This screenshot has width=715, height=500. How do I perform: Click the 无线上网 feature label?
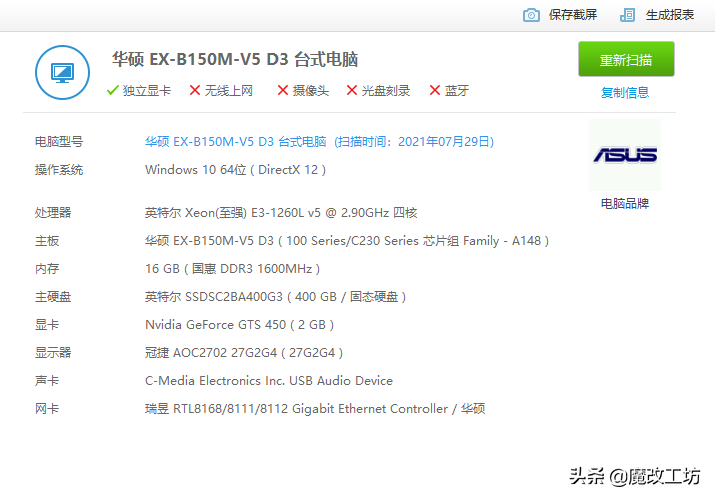point(228,91)
